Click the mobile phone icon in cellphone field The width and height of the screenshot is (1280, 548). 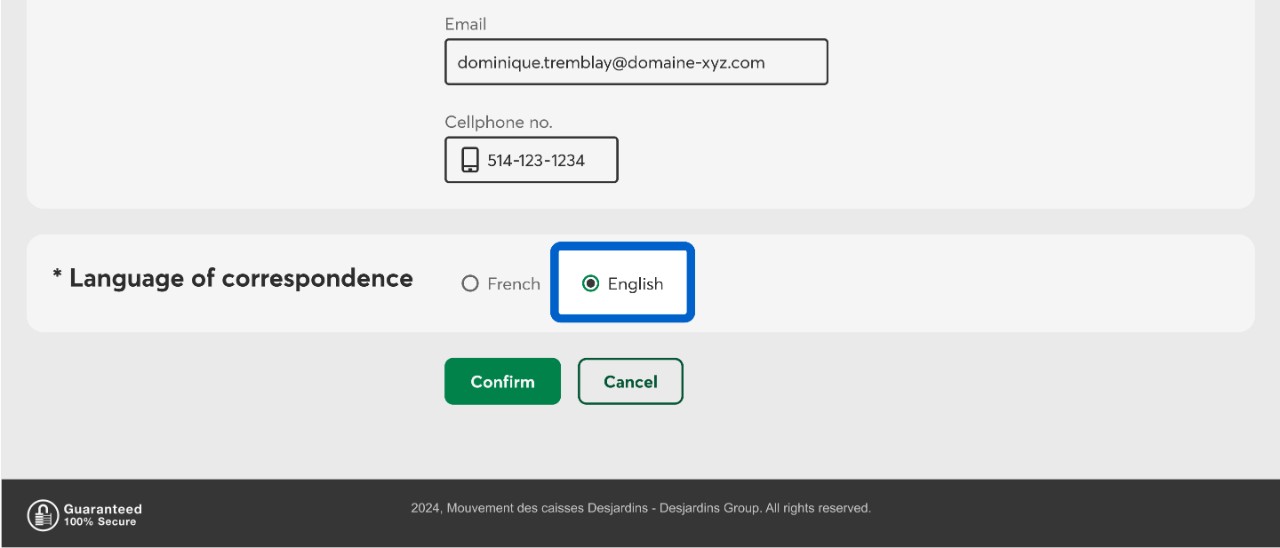point(469,160)
